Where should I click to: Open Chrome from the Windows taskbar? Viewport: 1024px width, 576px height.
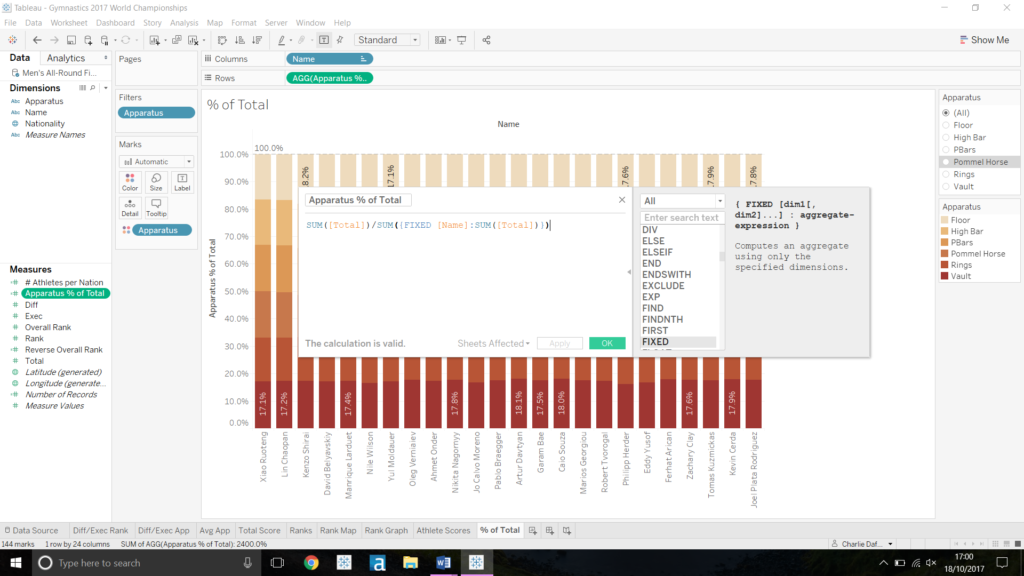(x=311, y=563)
